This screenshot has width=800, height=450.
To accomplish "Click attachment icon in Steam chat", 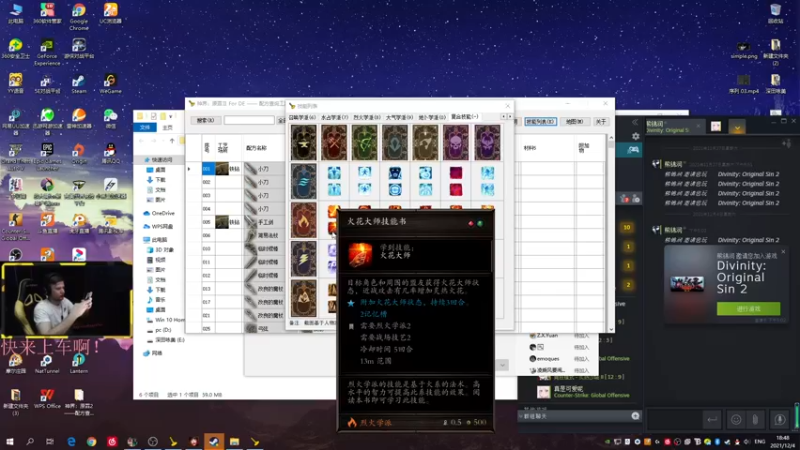I will 755,419.
